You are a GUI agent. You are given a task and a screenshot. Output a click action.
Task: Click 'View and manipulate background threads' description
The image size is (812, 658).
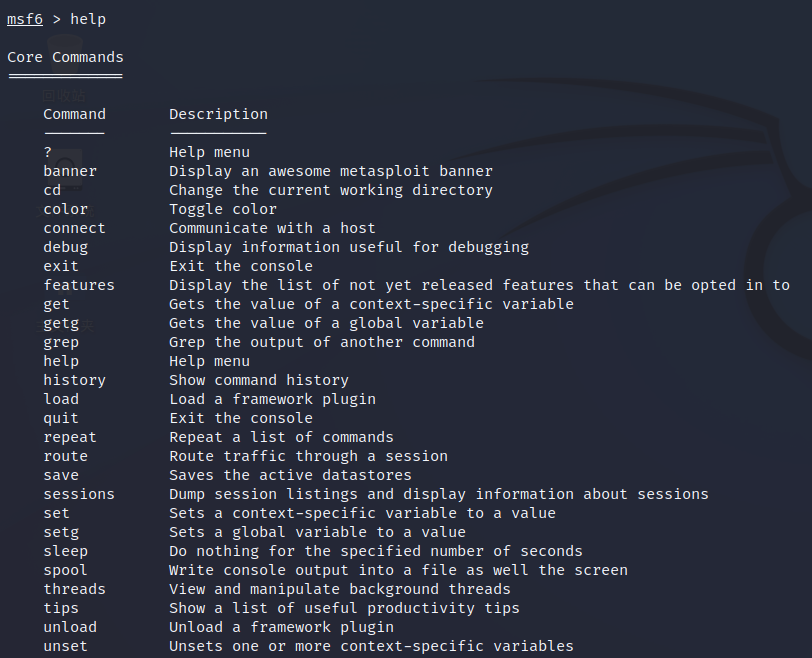coord(340,589)
